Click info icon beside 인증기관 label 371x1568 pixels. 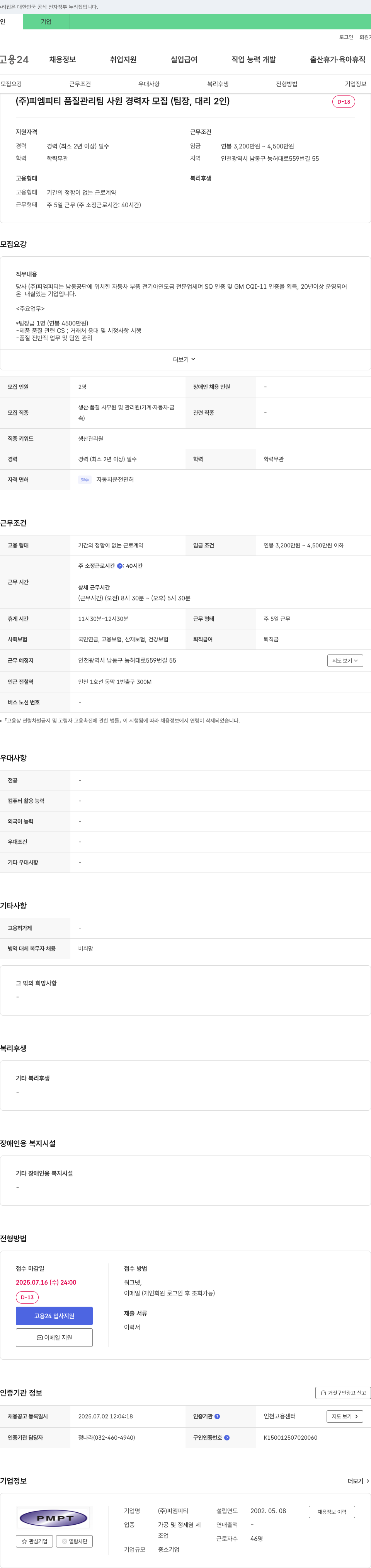[217, 1416]
